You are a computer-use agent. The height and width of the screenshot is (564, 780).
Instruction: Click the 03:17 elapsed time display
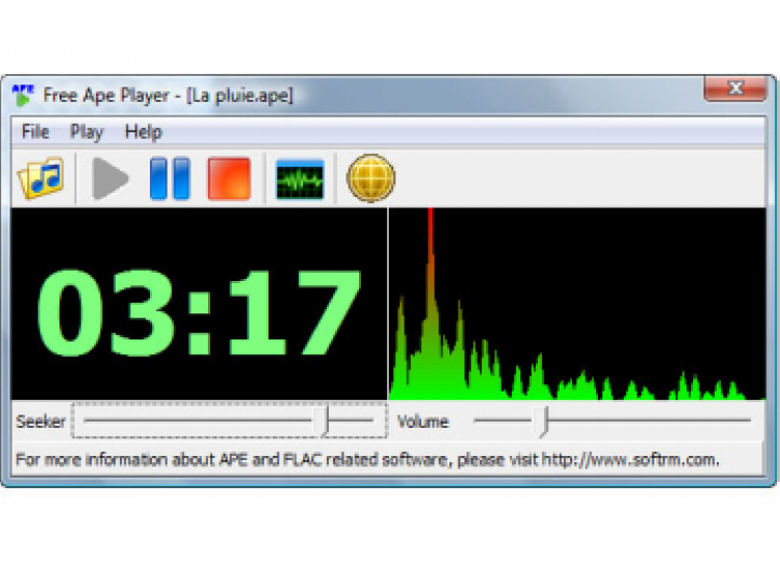199,313
